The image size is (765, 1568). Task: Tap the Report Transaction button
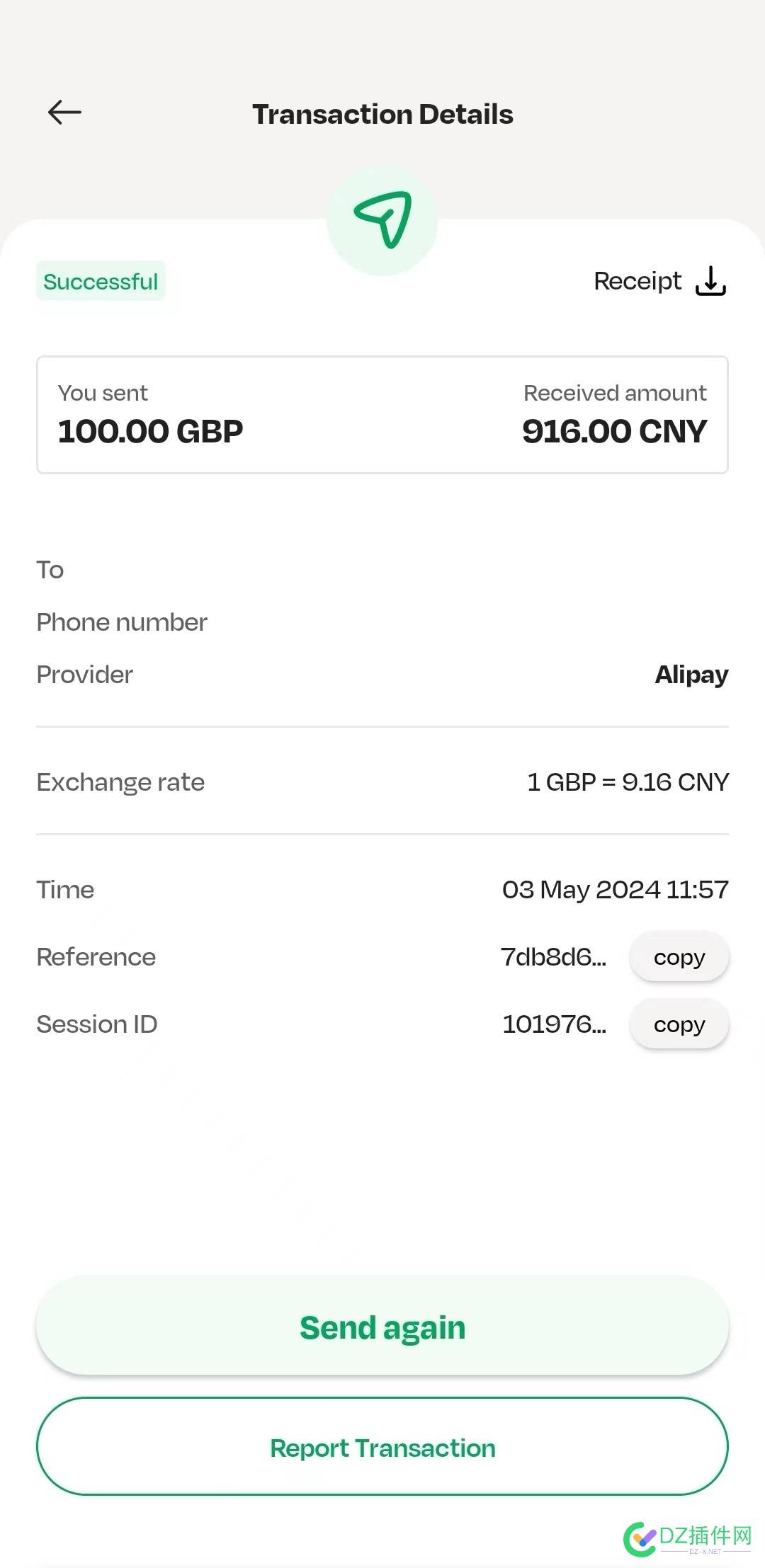point(382,1447)
